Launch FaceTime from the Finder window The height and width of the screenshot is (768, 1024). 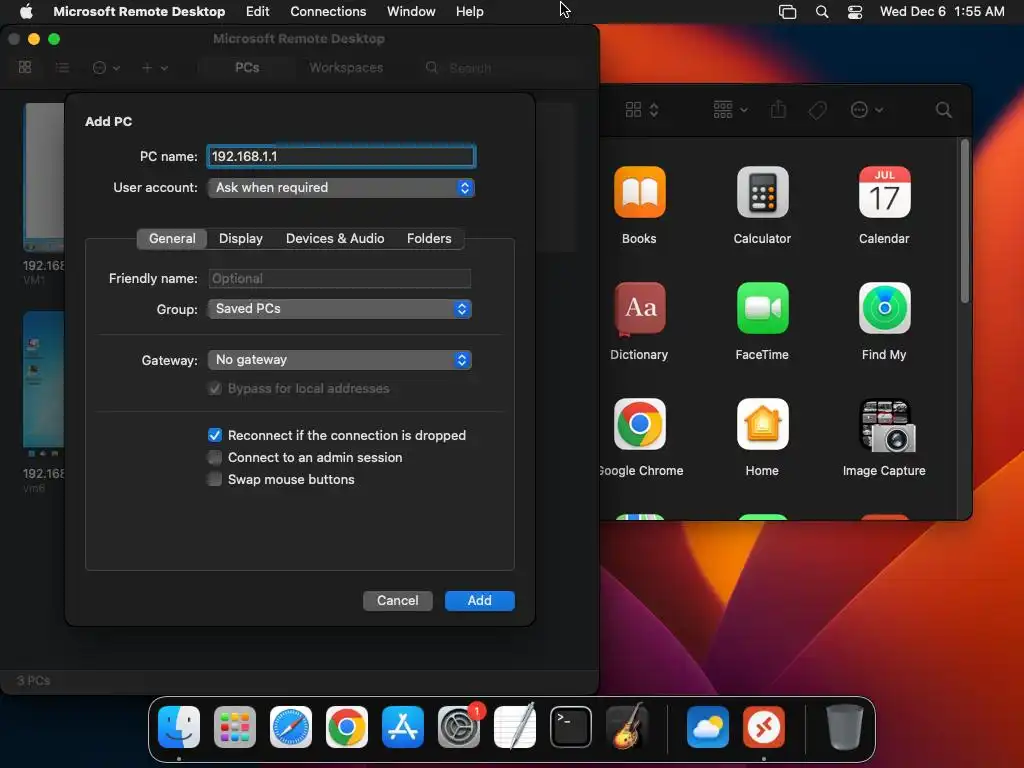point(762,308)
